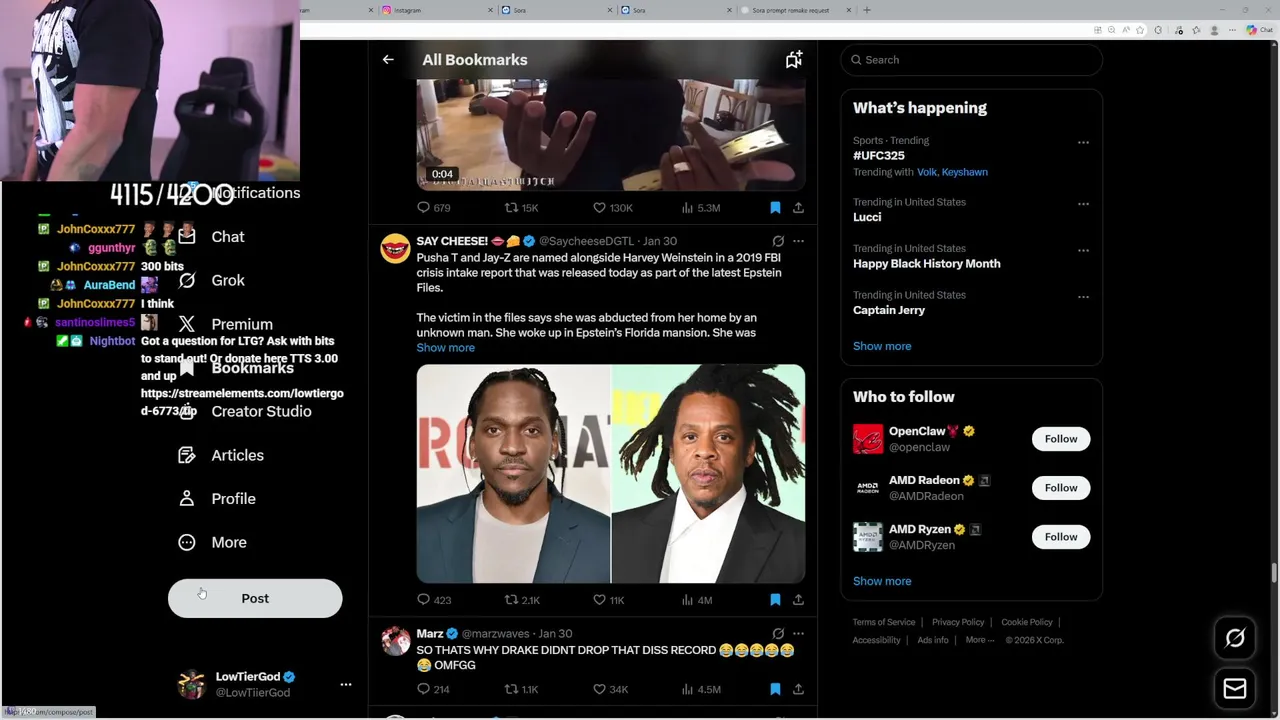Reply to the video post with 679 comments
This screenshot has width=1280, height=720.
pyautogui.click(x=434, y=208)
